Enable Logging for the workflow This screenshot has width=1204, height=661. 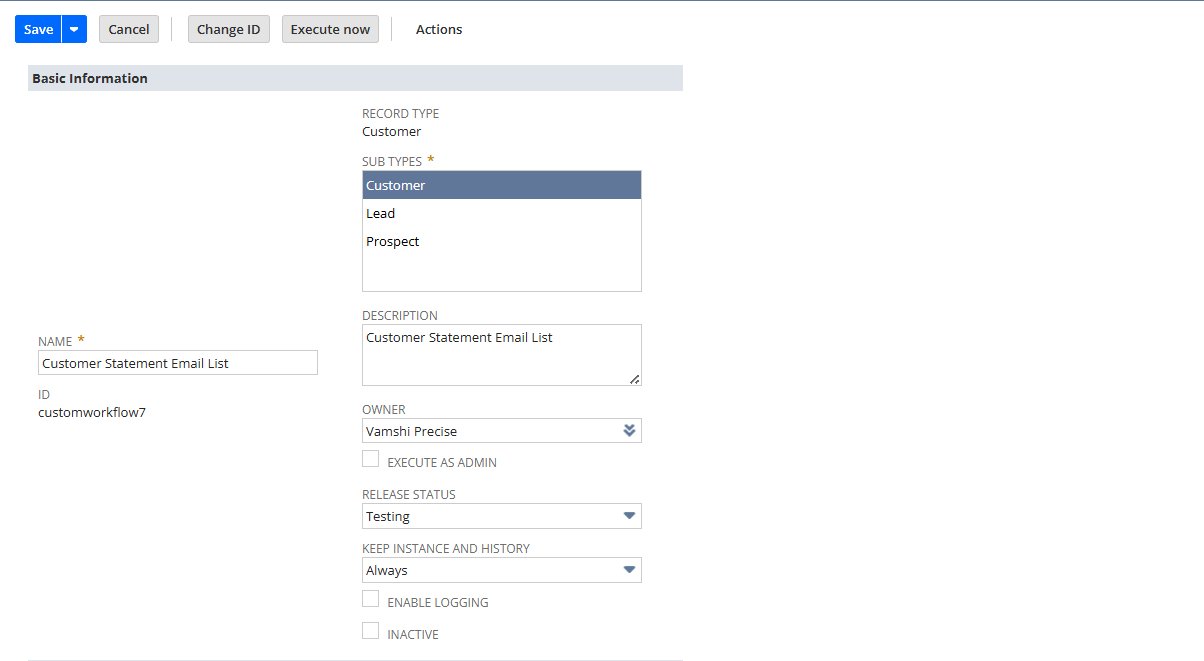(x=371, y=598)
